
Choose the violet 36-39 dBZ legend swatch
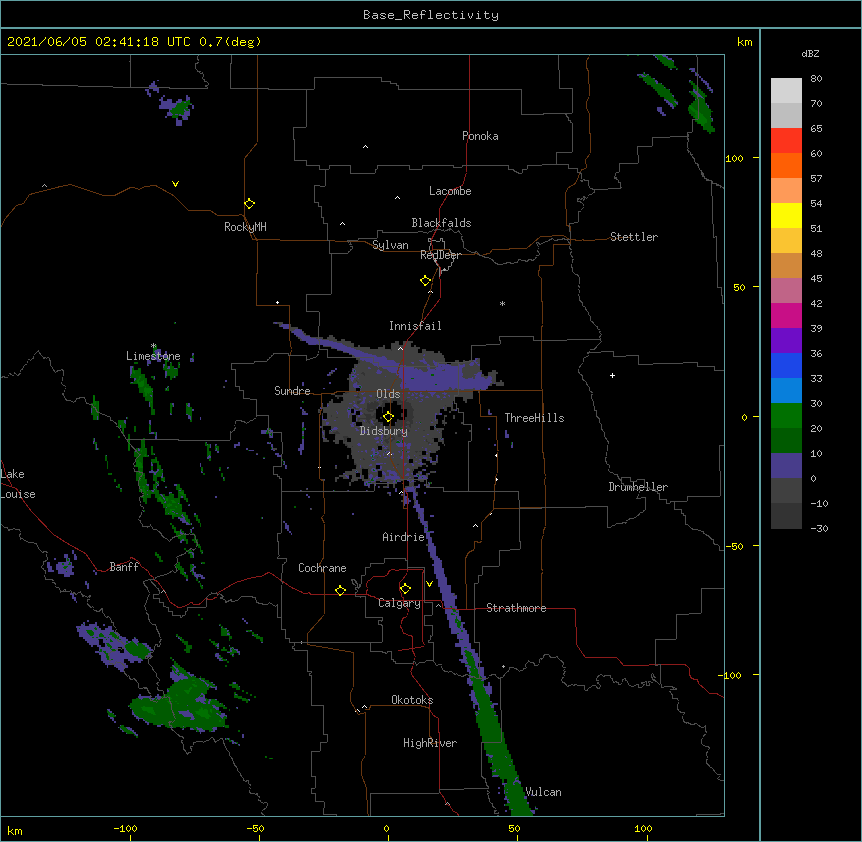pyautogui.click(x=786, y=341)
